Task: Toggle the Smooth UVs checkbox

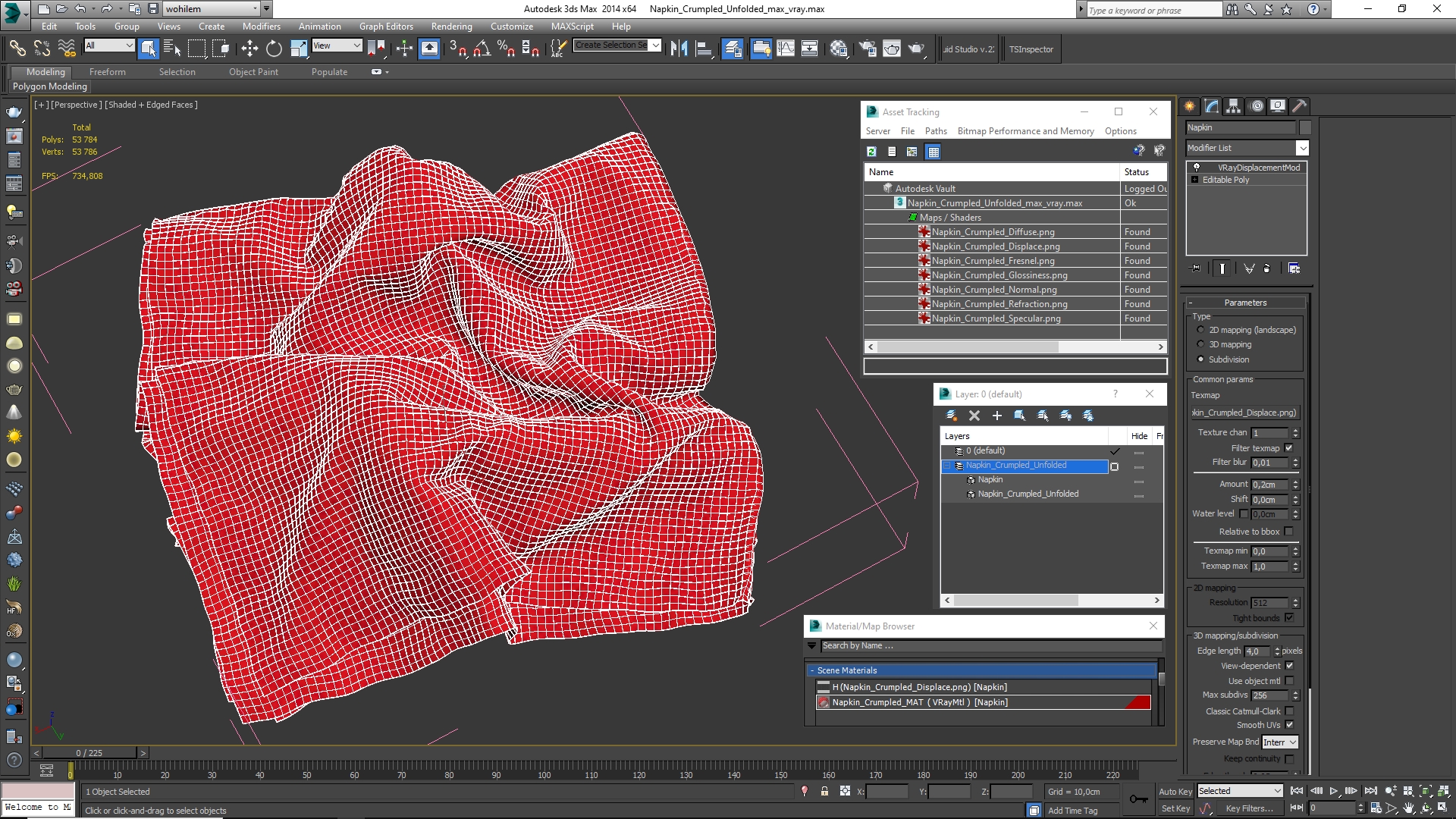Action: pyautogui.click(x=1289, y=725)
